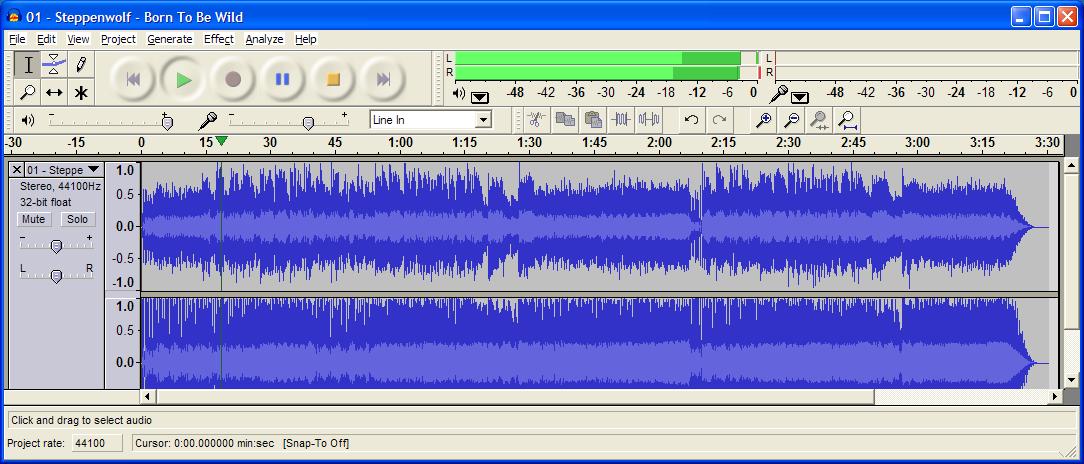Open the Generate menu

click(169, 39)
